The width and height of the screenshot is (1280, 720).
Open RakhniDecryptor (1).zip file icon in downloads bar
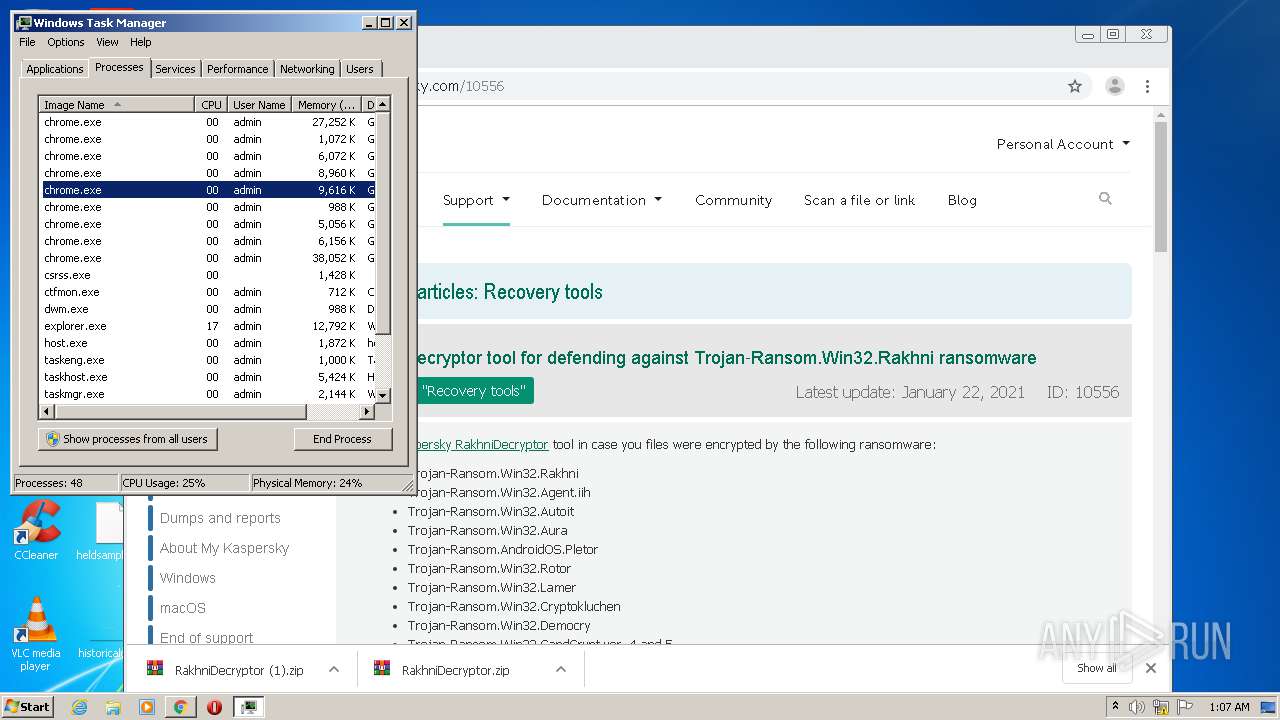pos(155,669)
